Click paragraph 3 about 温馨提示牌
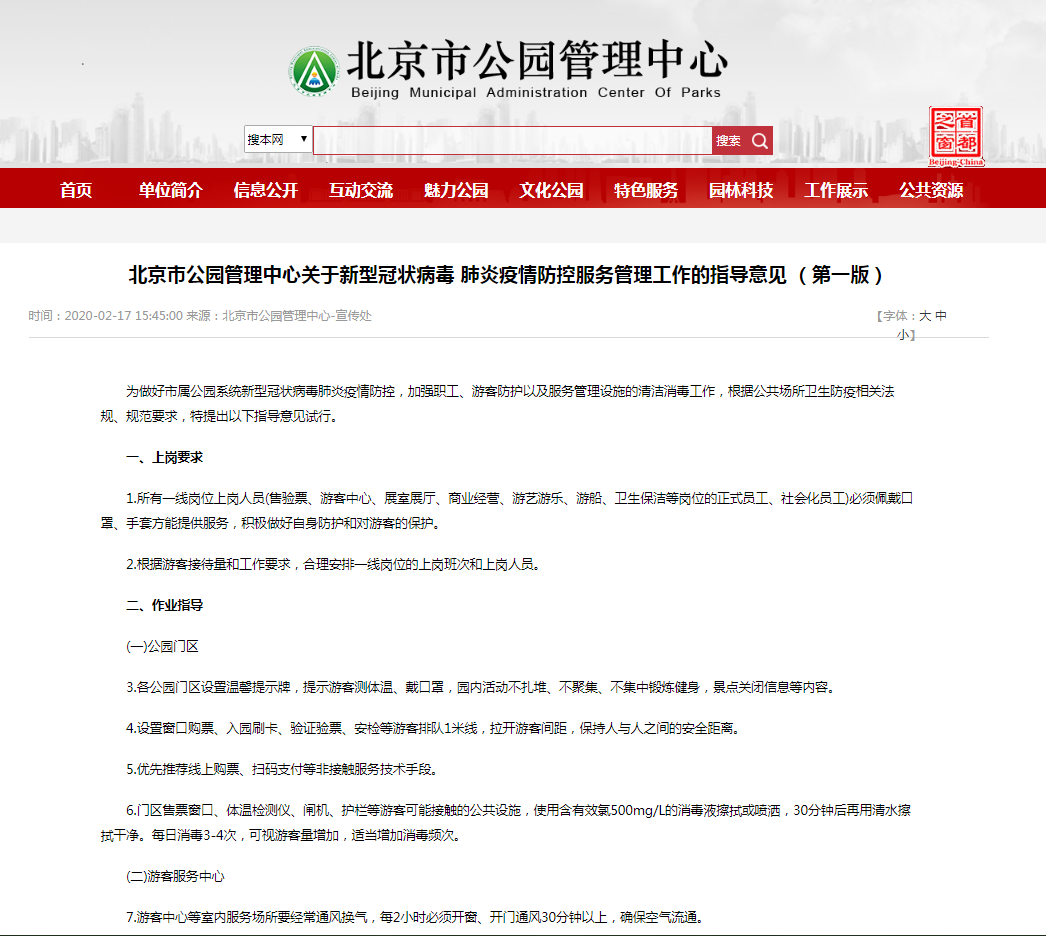 click(x=480, y=687)
